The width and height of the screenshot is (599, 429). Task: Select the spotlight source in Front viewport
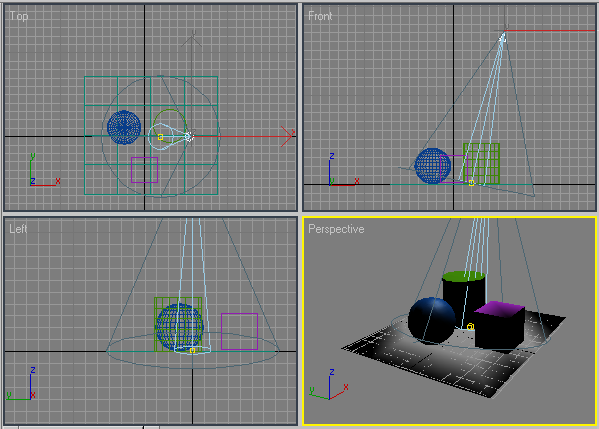503,37
